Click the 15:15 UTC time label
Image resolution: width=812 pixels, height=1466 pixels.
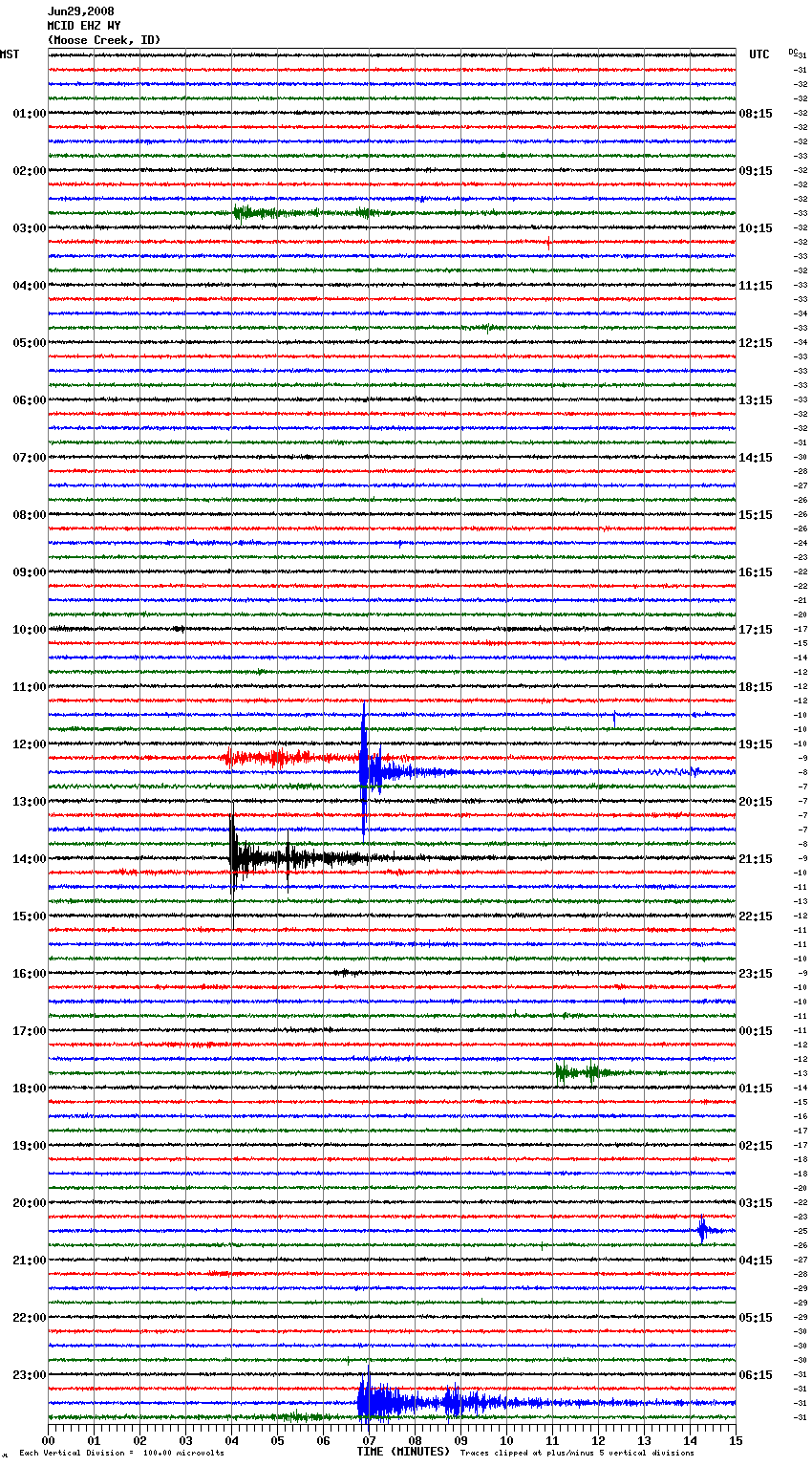(756, 515)
